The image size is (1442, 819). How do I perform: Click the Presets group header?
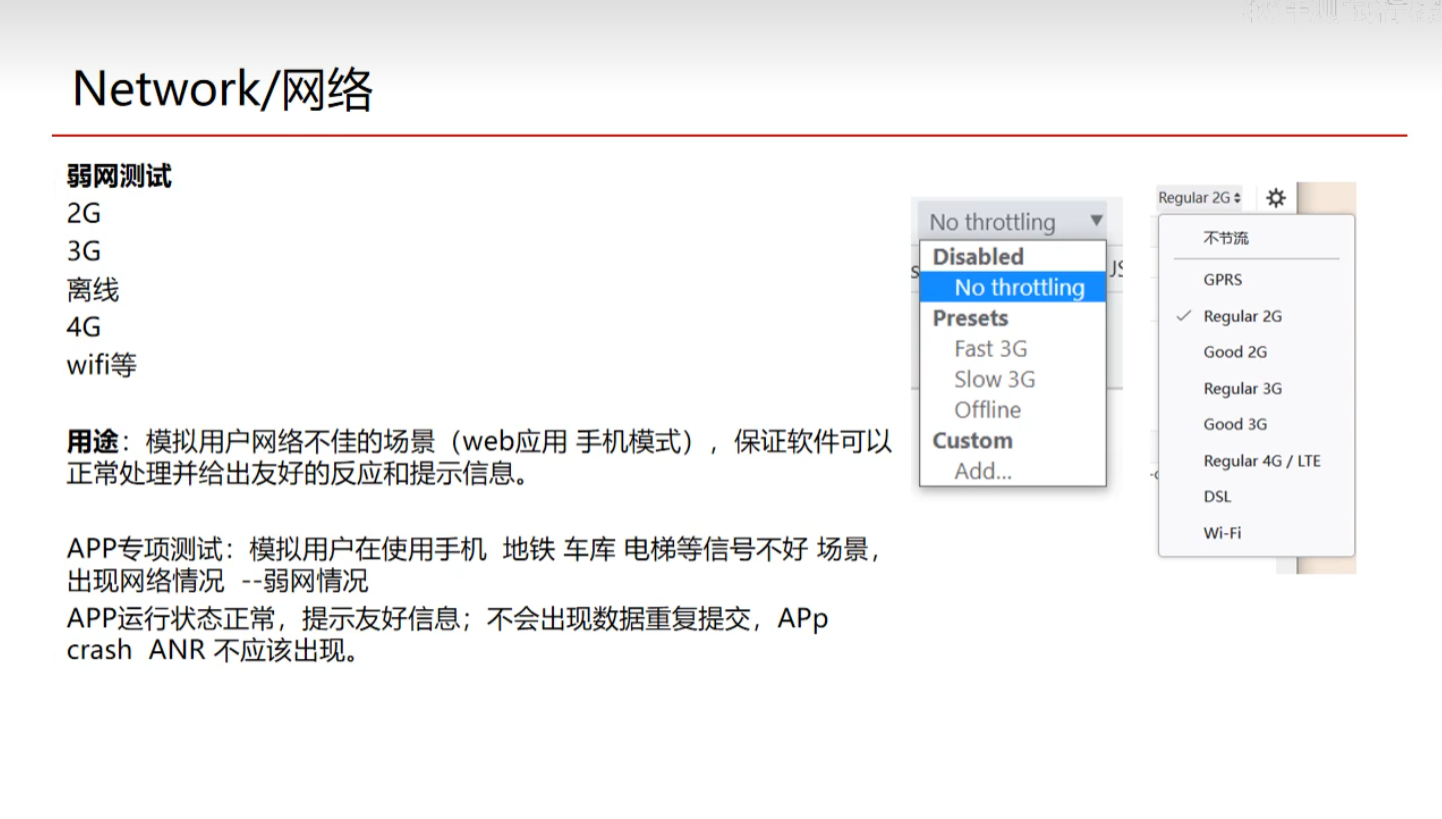tap(970, 318)
